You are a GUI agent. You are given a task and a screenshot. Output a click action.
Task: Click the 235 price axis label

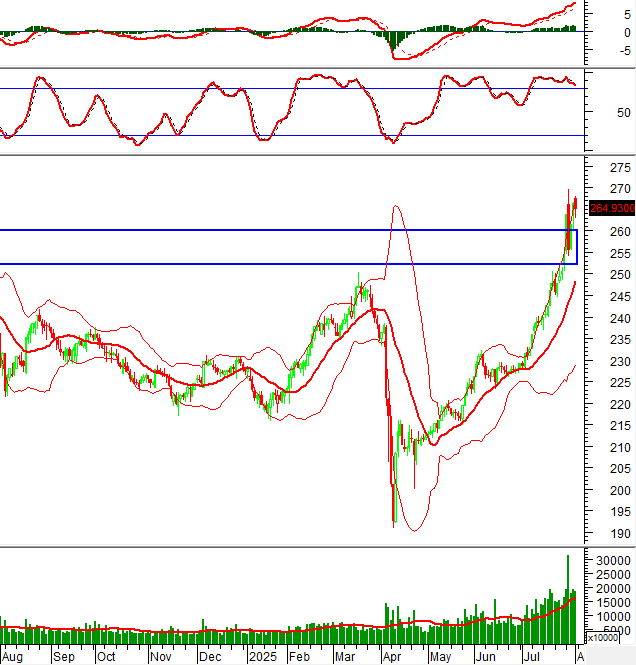[620, 340]
